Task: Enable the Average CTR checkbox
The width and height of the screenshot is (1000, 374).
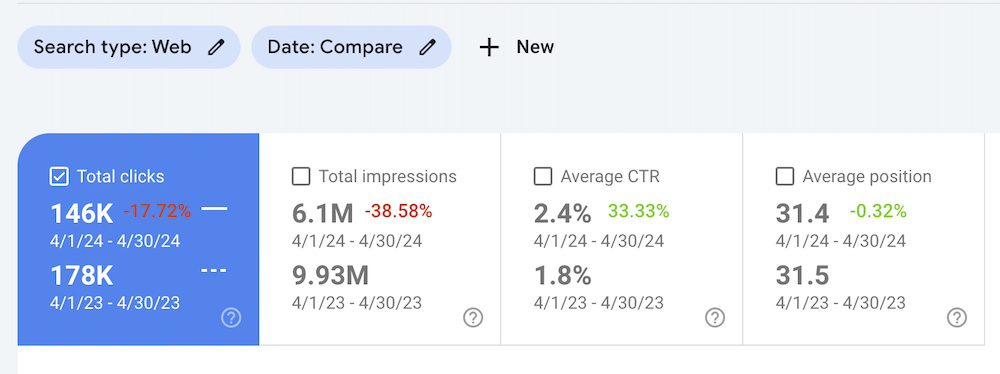Action: [543, 177]
